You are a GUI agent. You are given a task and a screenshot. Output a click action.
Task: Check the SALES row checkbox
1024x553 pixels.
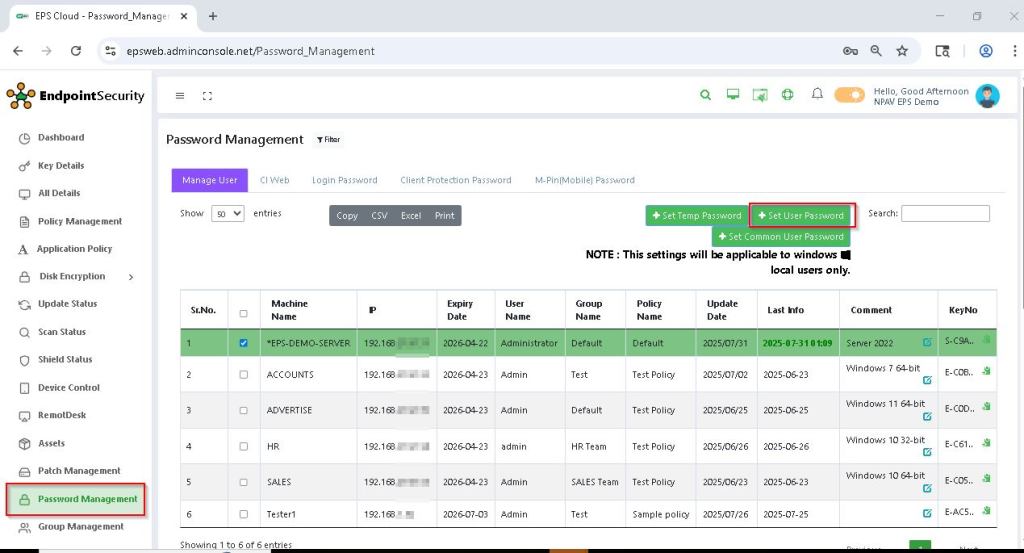(x=244, y=482)
